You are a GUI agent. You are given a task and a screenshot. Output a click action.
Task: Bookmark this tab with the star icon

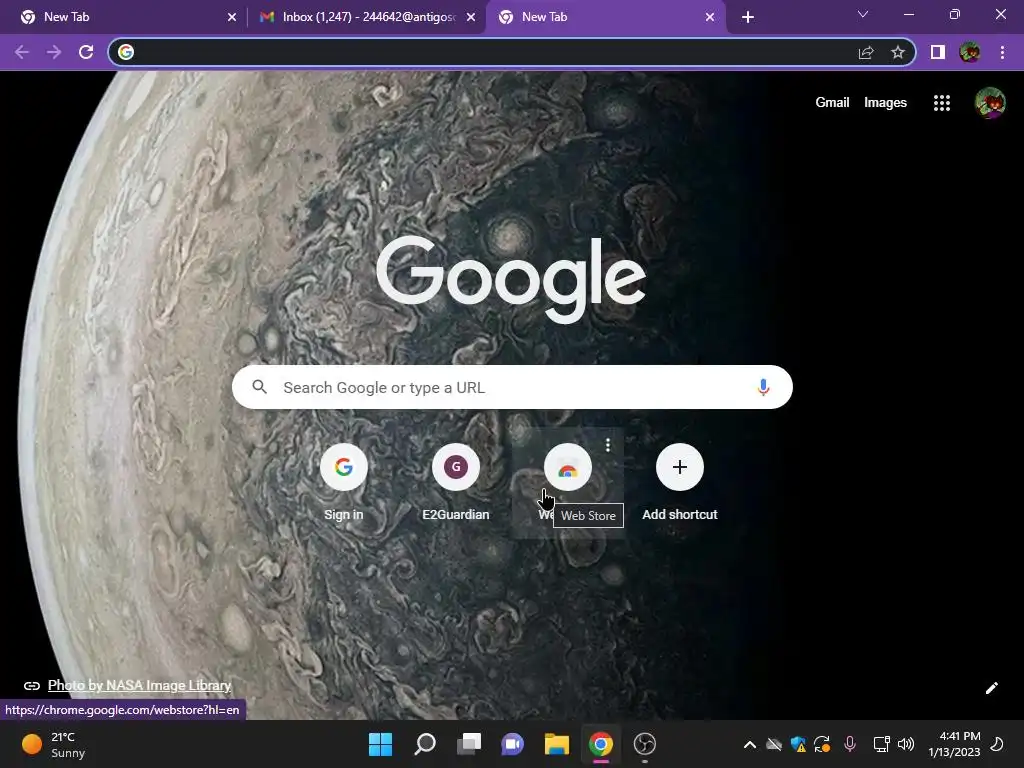coord(898,52)
